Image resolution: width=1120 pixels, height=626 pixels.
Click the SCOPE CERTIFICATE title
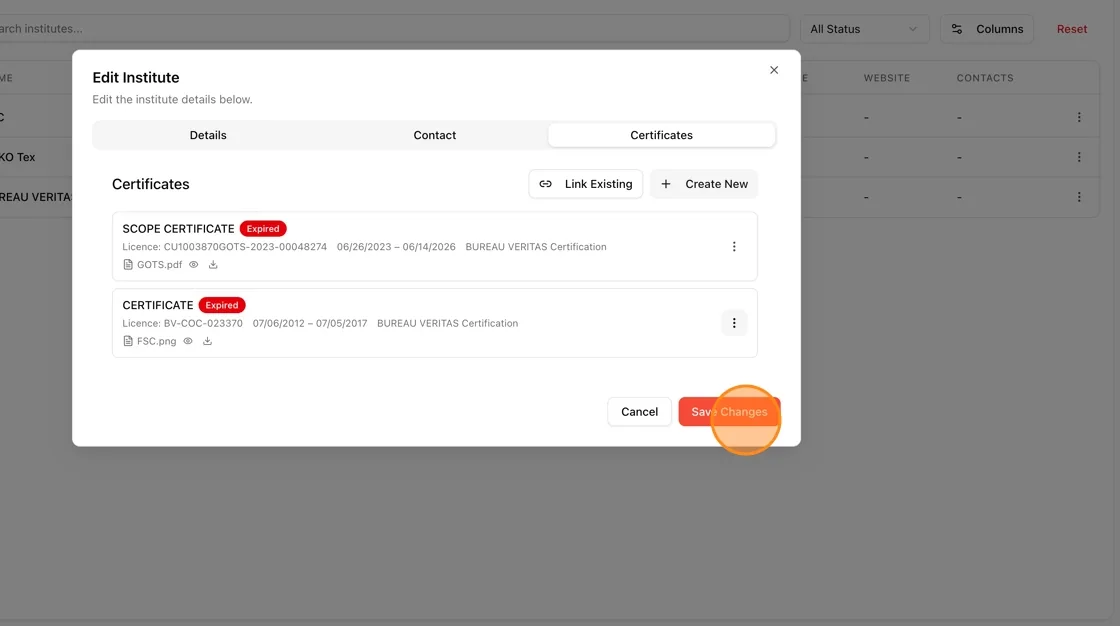[x=178, y=229]
